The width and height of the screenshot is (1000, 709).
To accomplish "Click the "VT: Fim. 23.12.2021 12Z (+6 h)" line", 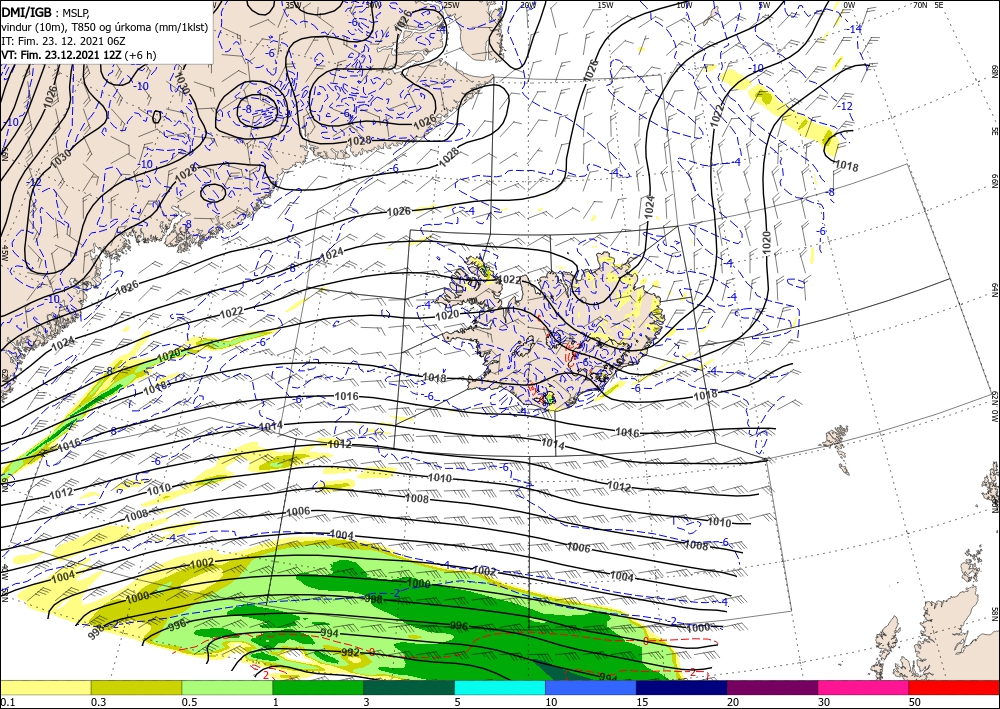I will tap(78, 55).
